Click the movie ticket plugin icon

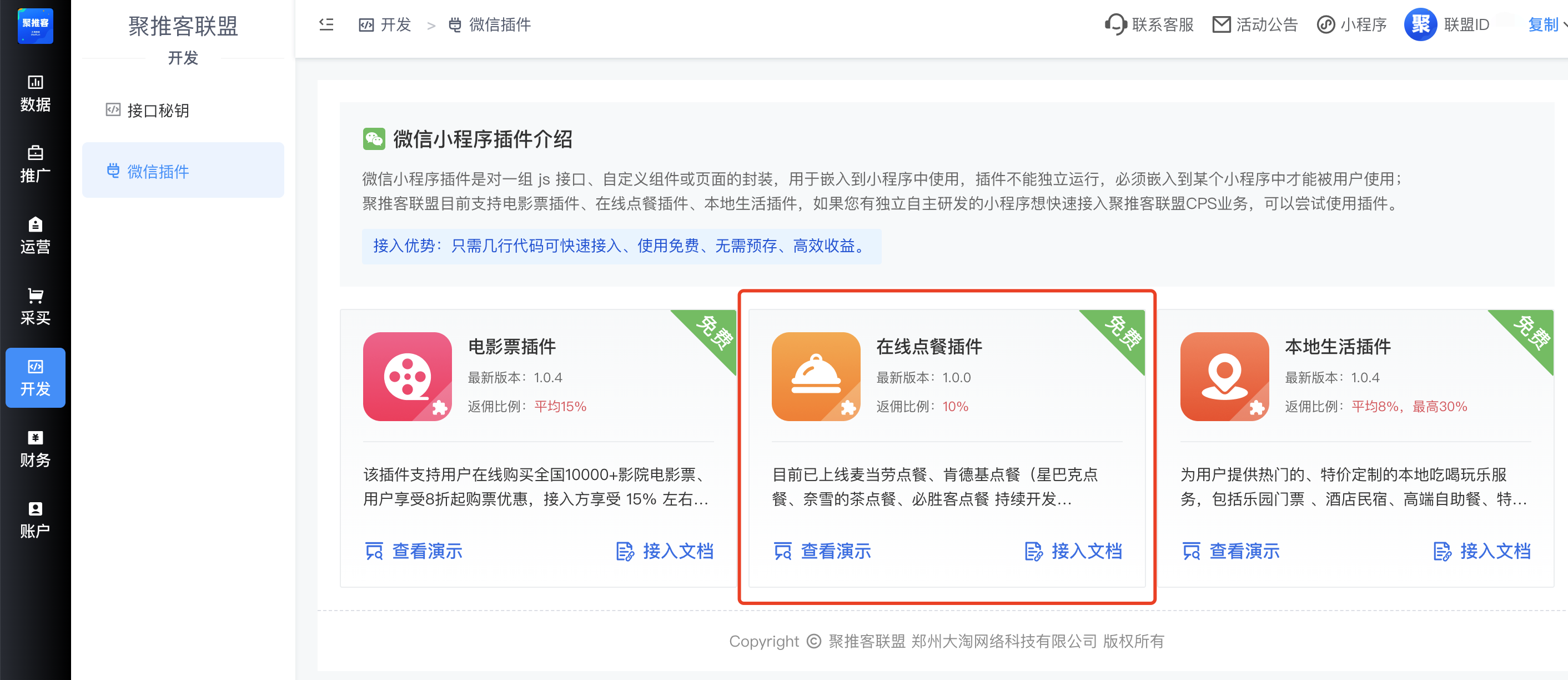pos(407,376)
